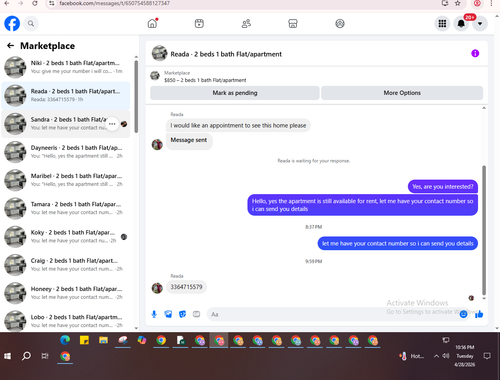Open Sticky Notes from taskbar
The image size is (500, 380).
click(x=84, y=340)
